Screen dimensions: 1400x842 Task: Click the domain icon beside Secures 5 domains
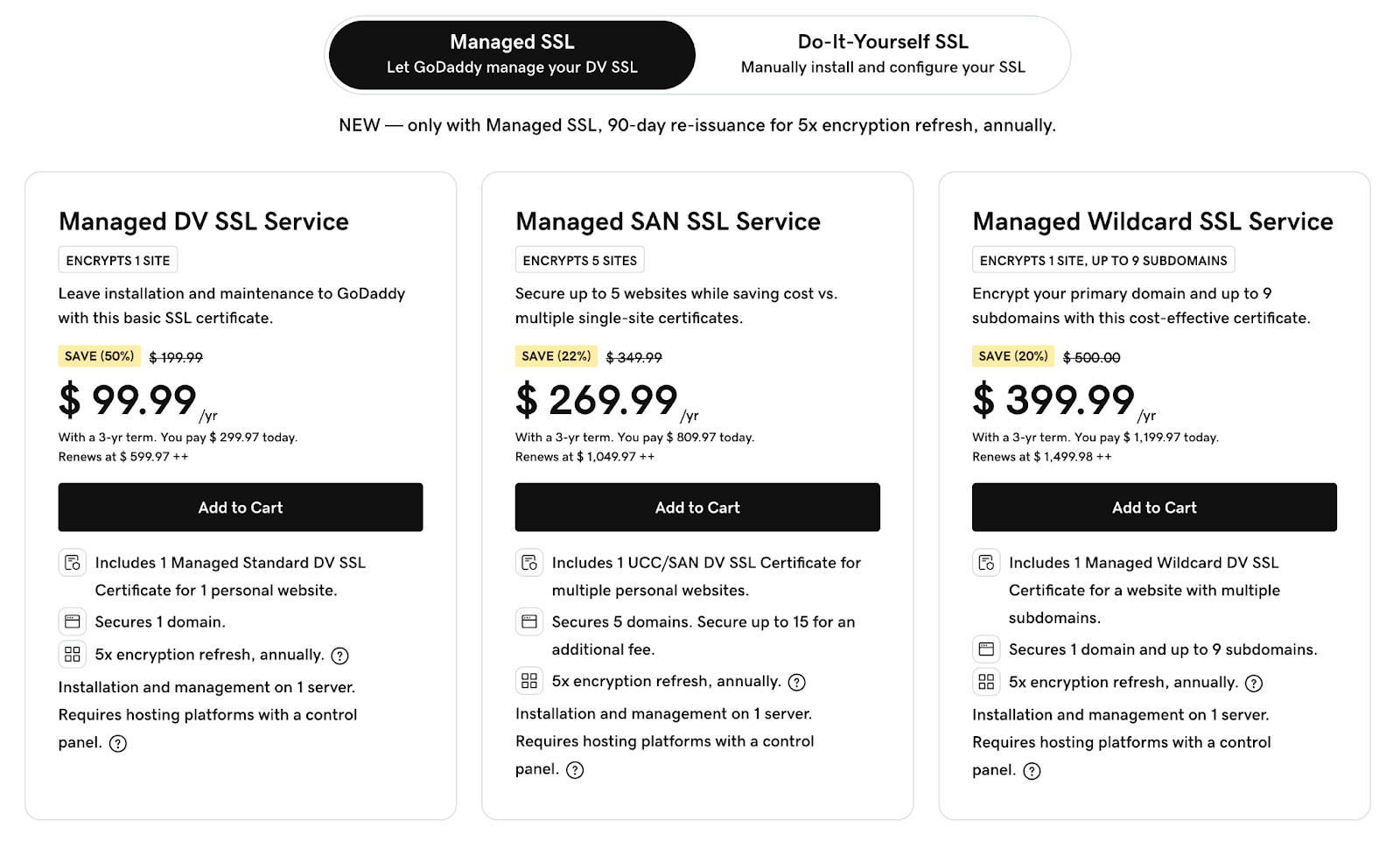click(x=529, y=621)
